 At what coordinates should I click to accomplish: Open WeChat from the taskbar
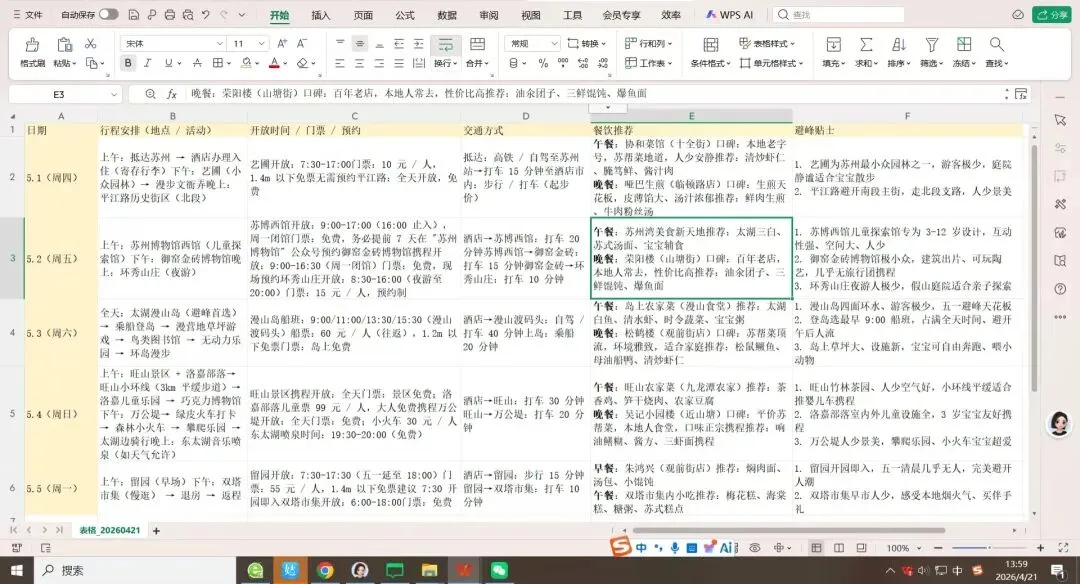(x=499, y=570)
